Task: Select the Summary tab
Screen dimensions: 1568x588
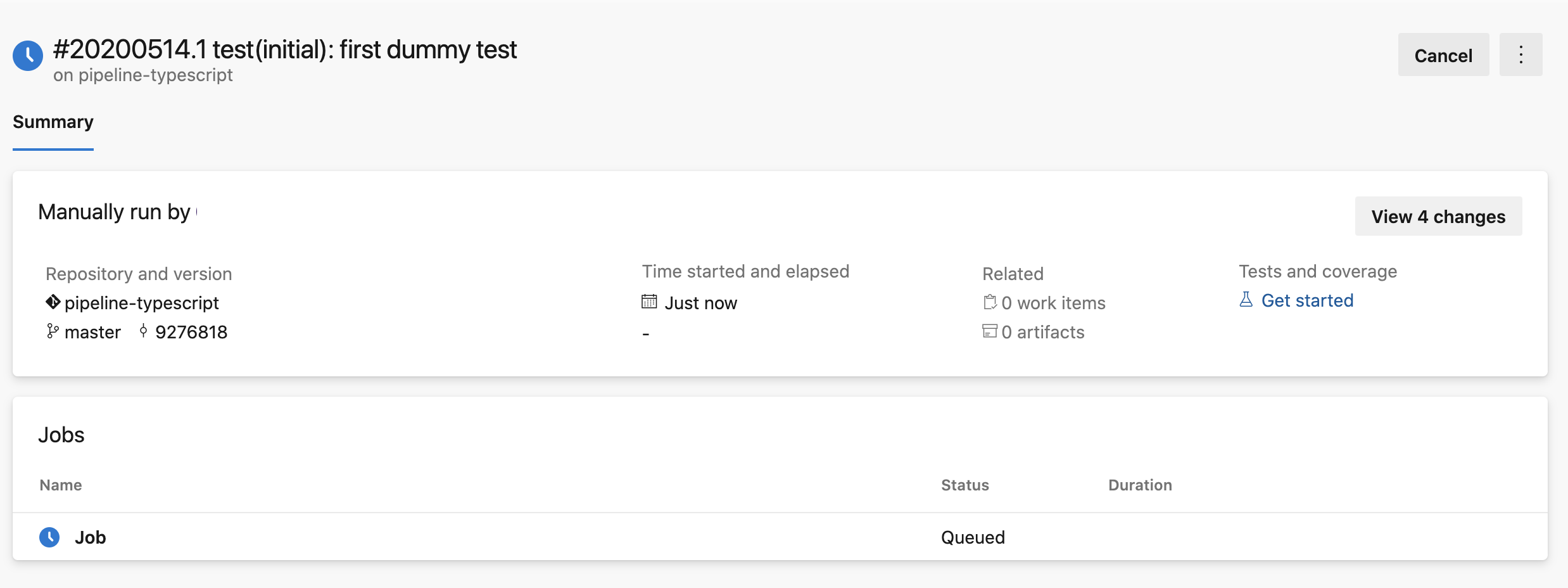Action: (53, 122)
